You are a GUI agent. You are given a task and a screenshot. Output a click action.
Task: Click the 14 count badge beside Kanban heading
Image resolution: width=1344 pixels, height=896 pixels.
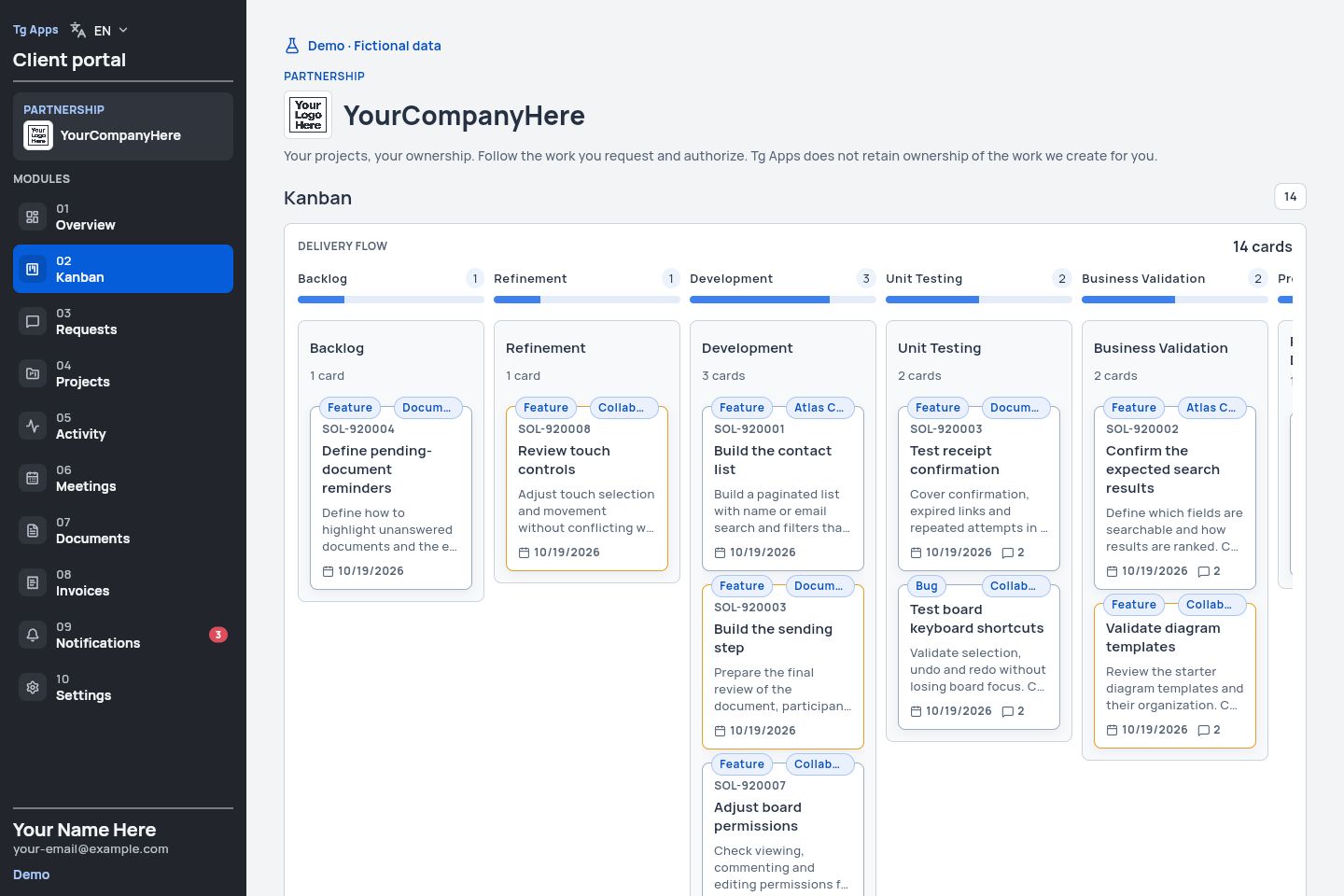coord(1290,197)
